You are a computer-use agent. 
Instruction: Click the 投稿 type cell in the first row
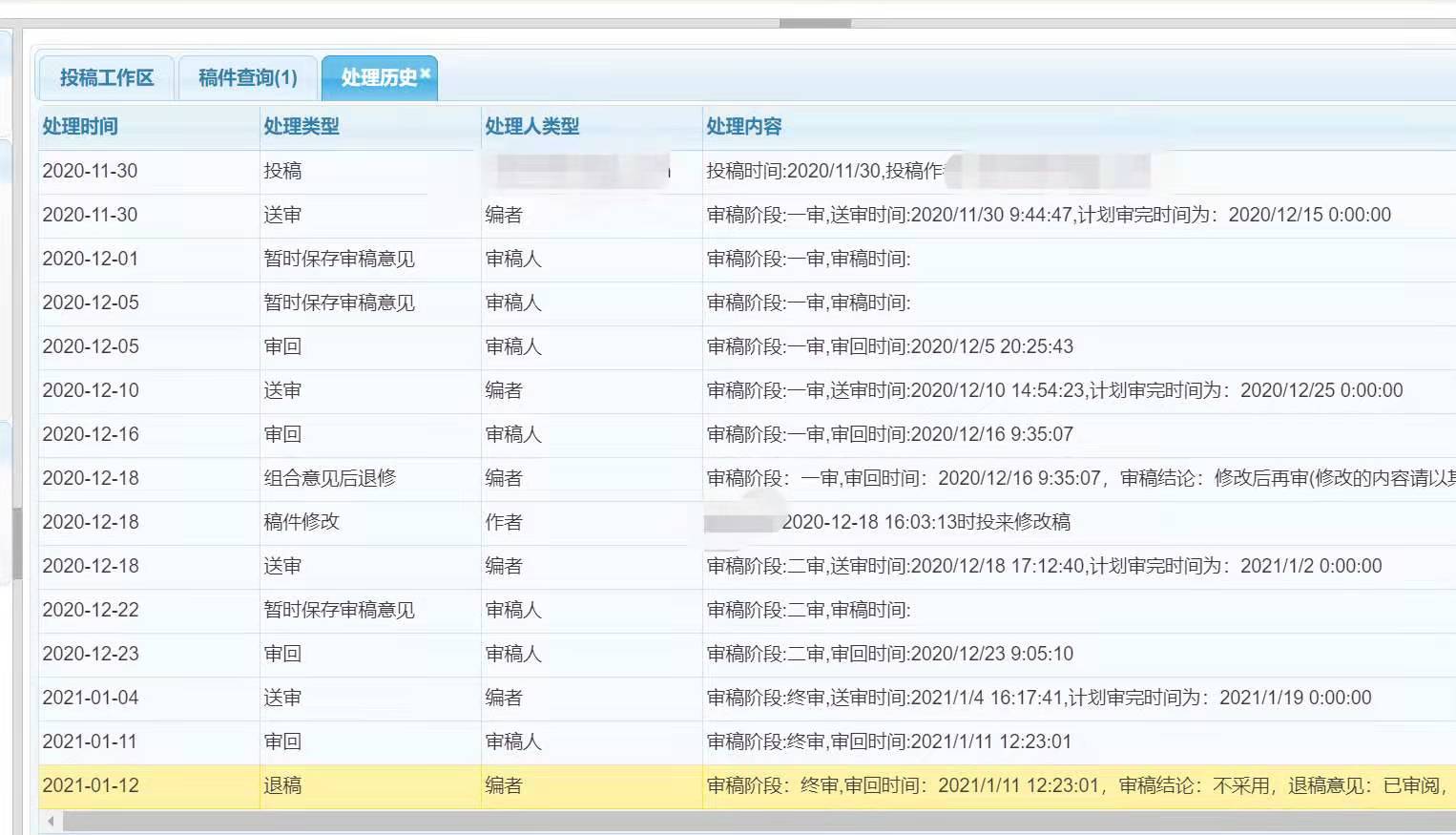pyautogui.click(x=282, y=171)
